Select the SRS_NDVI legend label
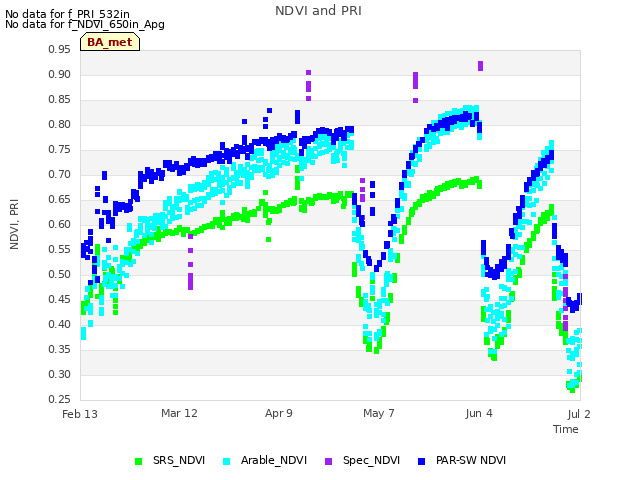 [x=179, y=460]
